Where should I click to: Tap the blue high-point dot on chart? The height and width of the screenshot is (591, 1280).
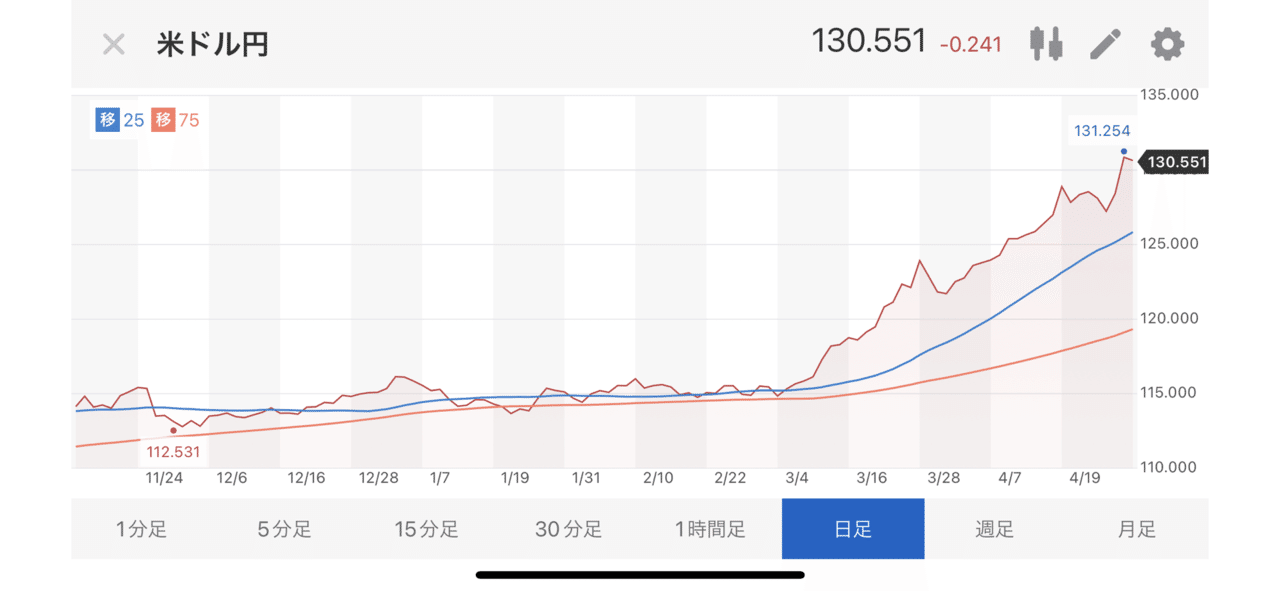(1124, 151)
